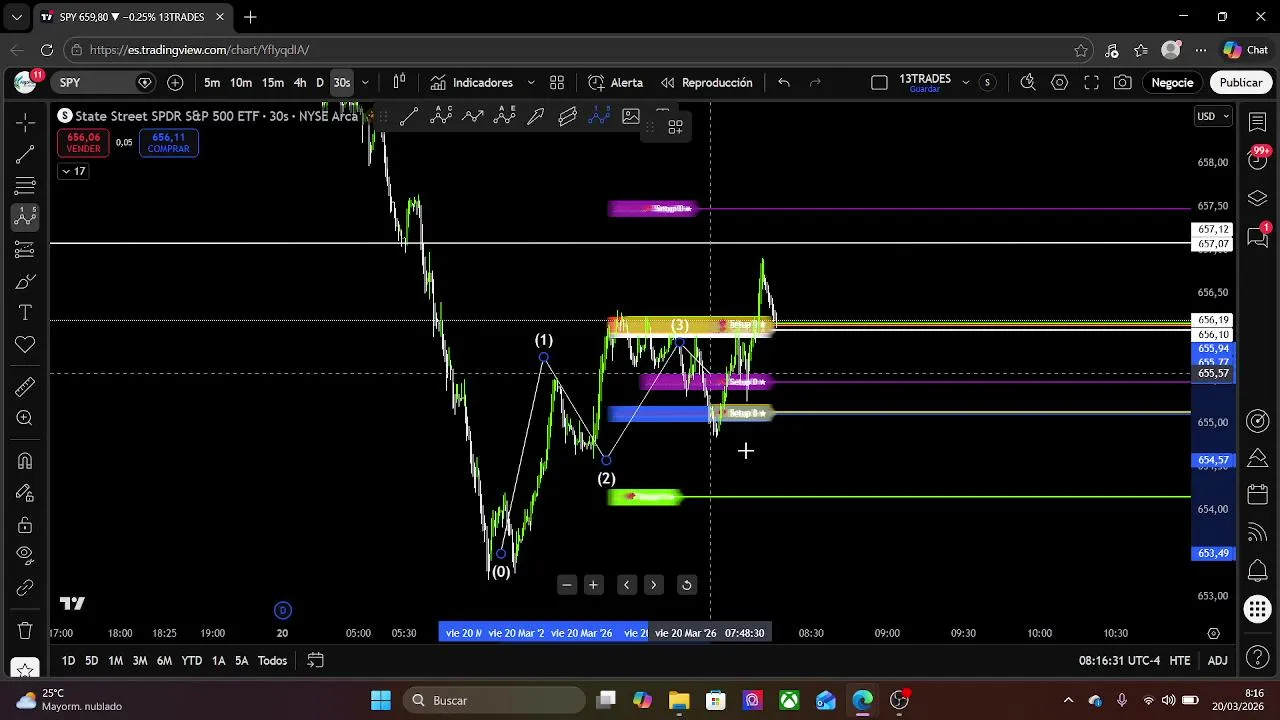The width and height of the screenshot is (1280, 720).
Task: Toggle lock all drawings
Action: pyautogui.click(x=25, y=525)
